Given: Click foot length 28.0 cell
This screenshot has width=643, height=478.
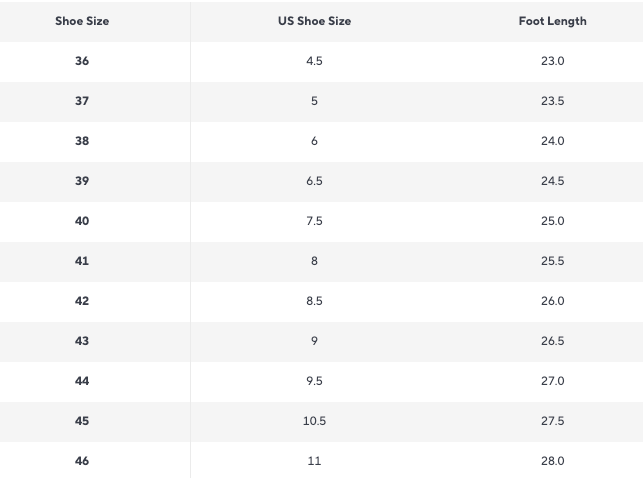Looking at the screenshot, I should (x=552, y=461).
